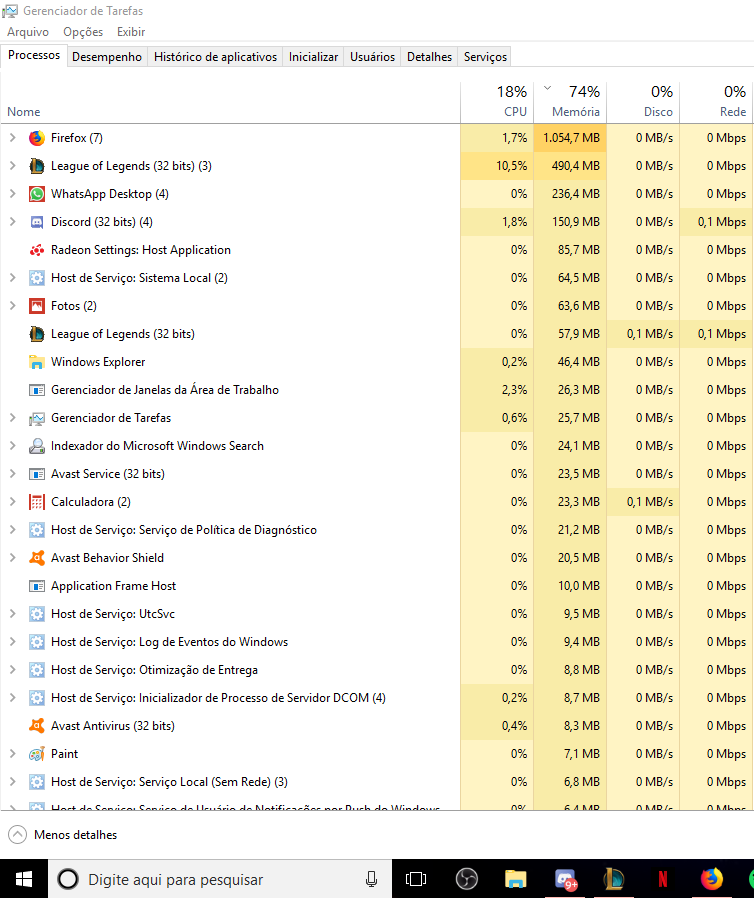
Task: Open Windows Start menu
Action: pos(23,879)
